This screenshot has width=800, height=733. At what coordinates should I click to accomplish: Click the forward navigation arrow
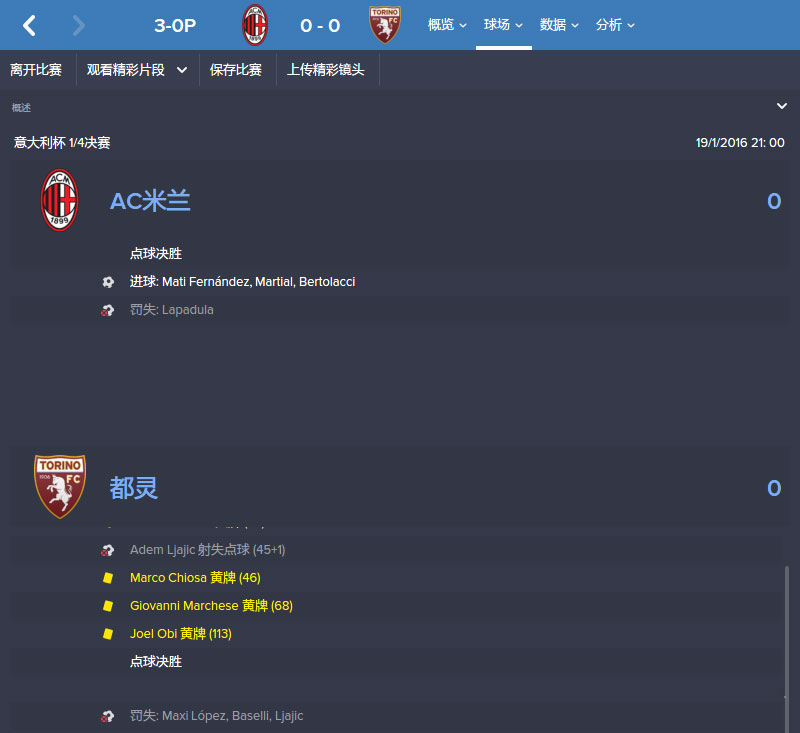(79, 25)
